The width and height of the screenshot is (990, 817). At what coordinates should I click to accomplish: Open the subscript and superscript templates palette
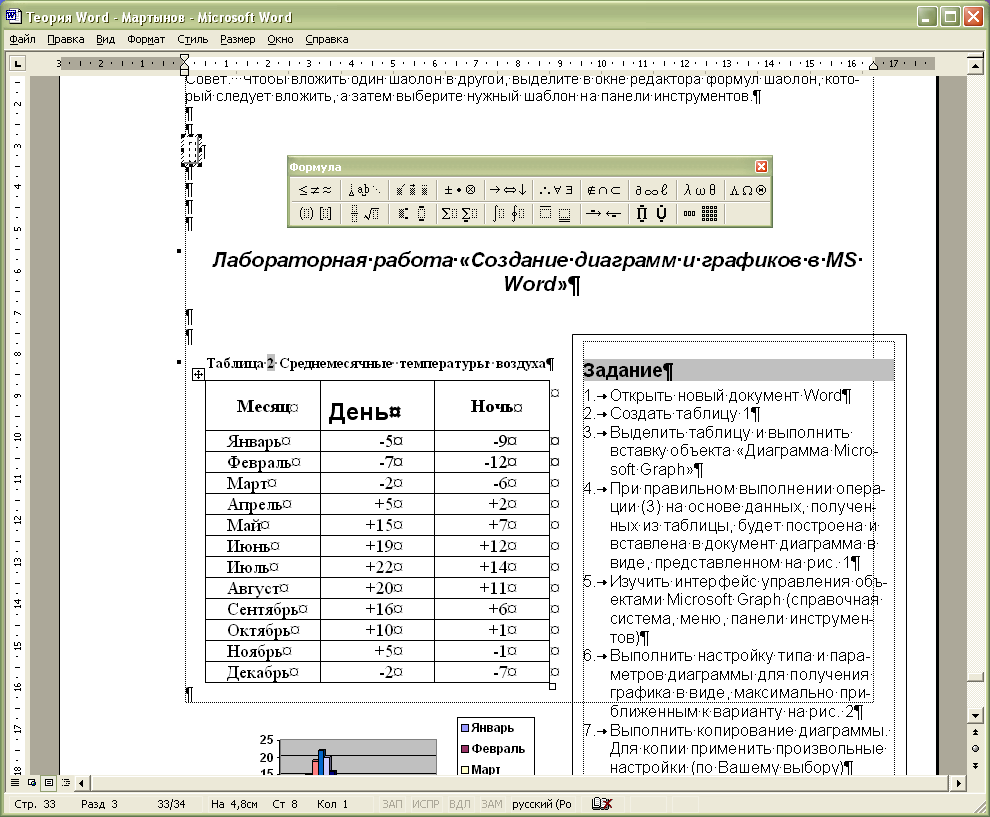coord(412,214)
